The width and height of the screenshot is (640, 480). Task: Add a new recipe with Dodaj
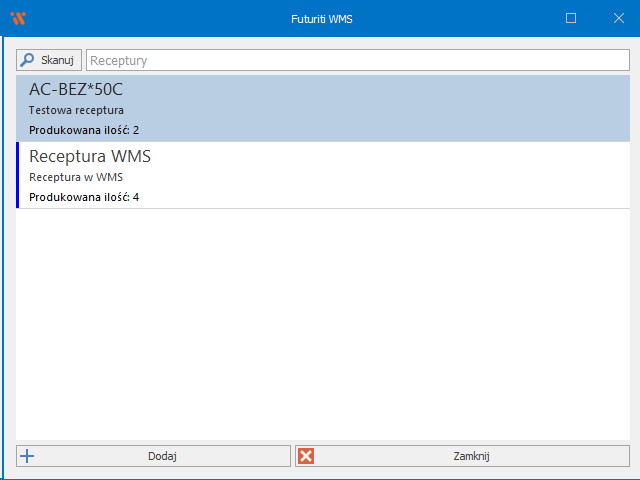click(x=161, y=456)
